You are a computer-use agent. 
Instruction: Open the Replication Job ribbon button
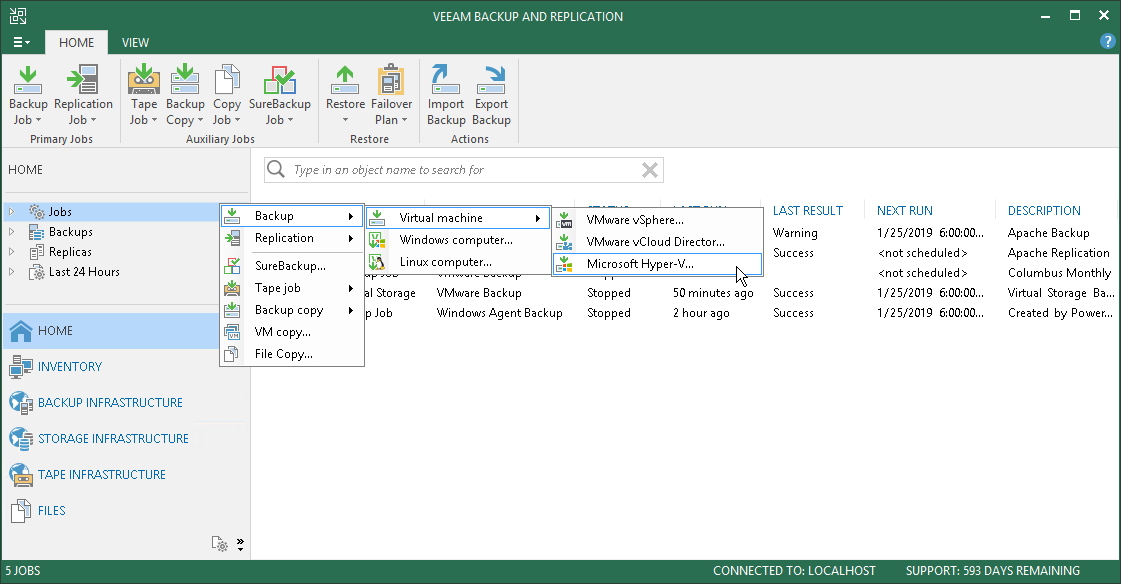83,95
